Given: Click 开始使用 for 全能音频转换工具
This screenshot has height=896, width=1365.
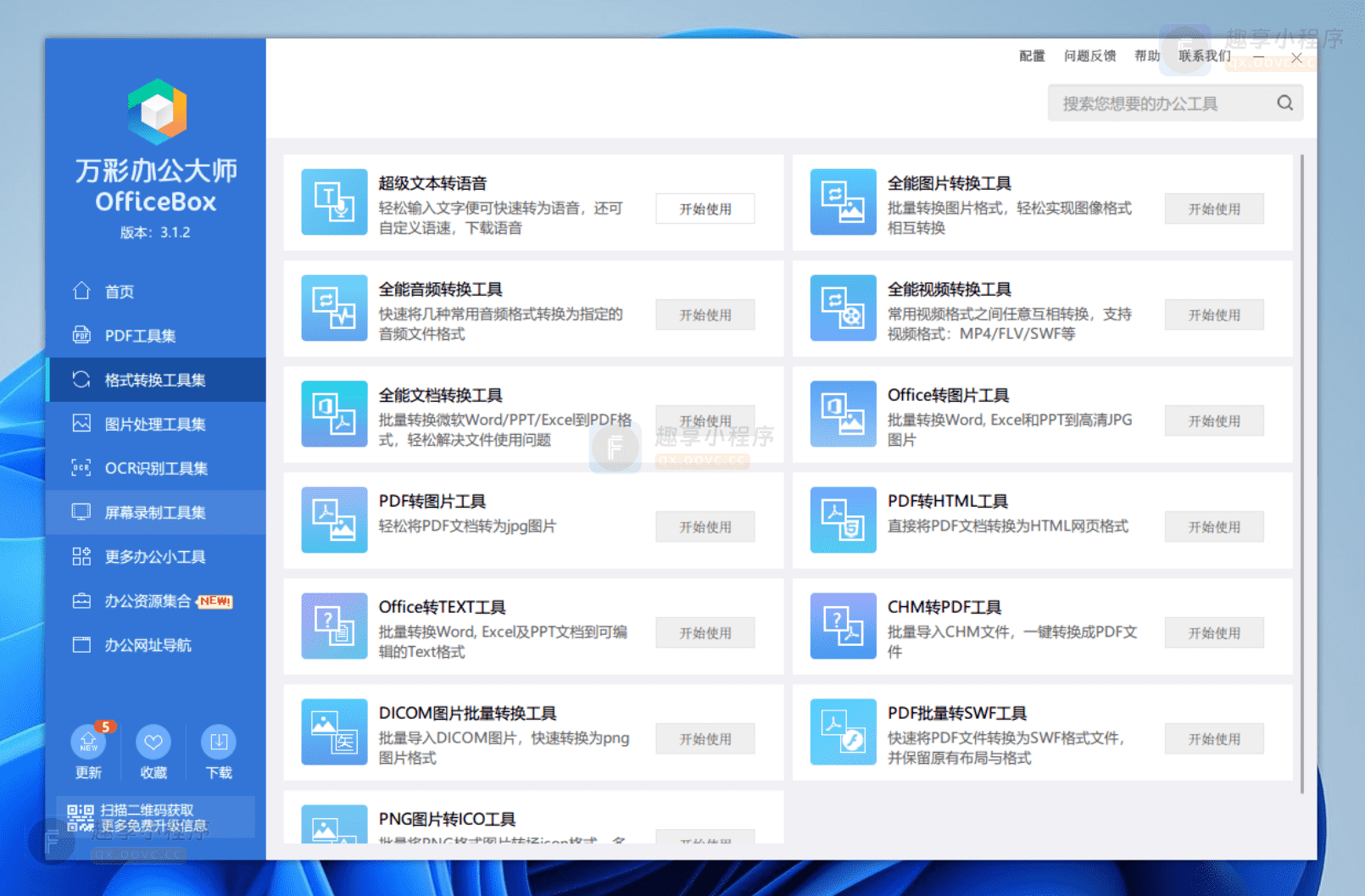Looking at the screenshot, I should click(705, 314).
